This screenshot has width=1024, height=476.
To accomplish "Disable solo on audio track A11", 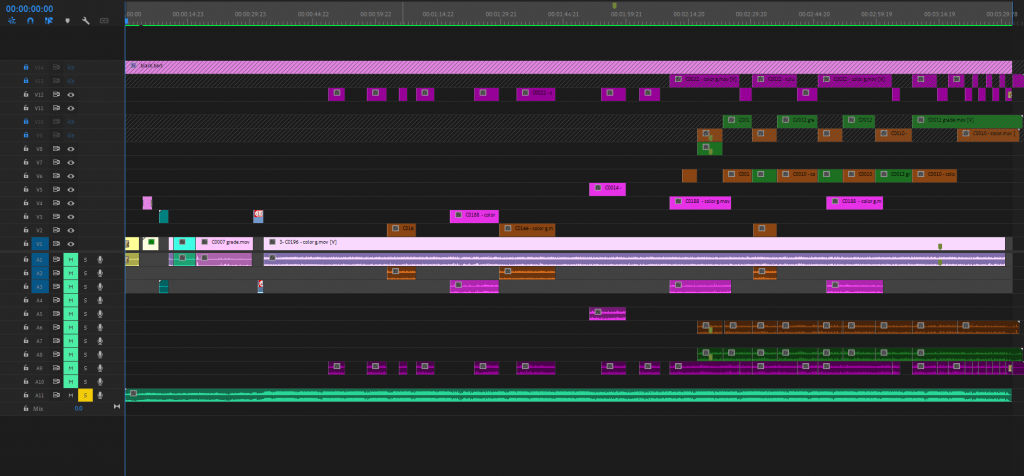I will [x=85, y=395].
